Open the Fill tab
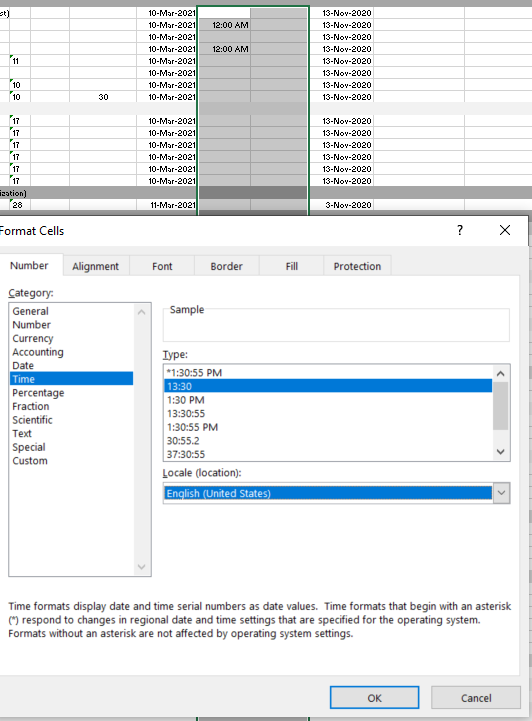 (292, 266)
